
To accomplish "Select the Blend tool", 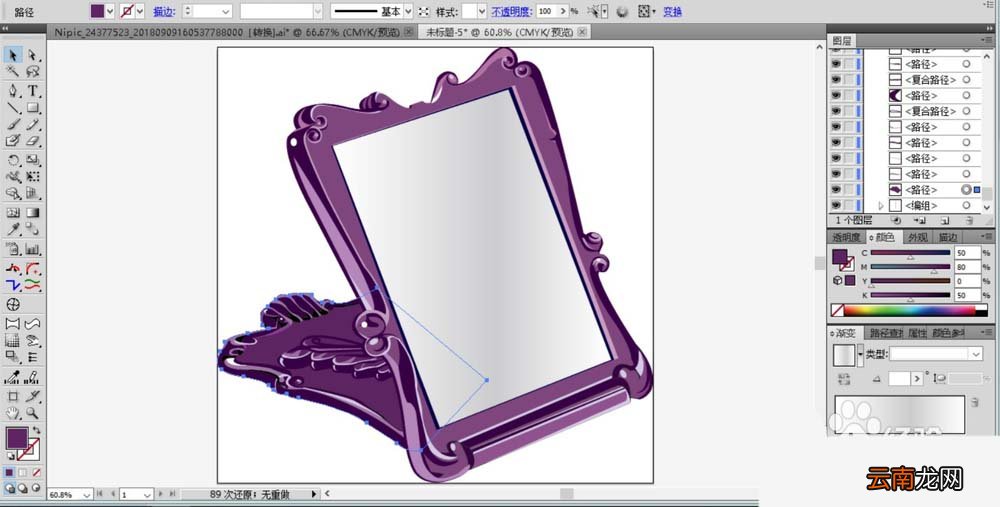I will (33, 230).
